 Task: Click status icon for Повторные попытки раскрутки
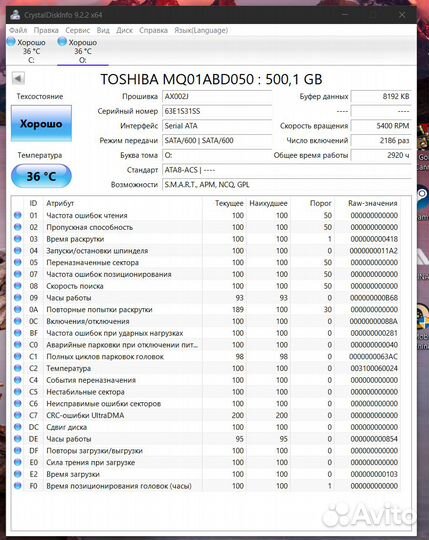(x=18, y=309)
